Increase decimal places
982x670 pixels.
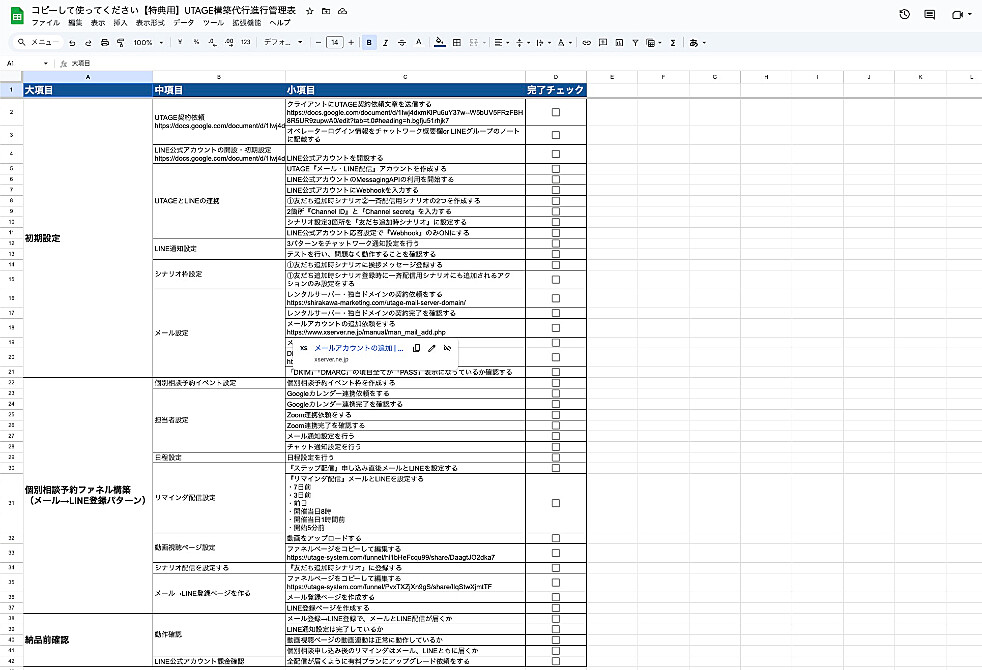[x=229, y=43]
